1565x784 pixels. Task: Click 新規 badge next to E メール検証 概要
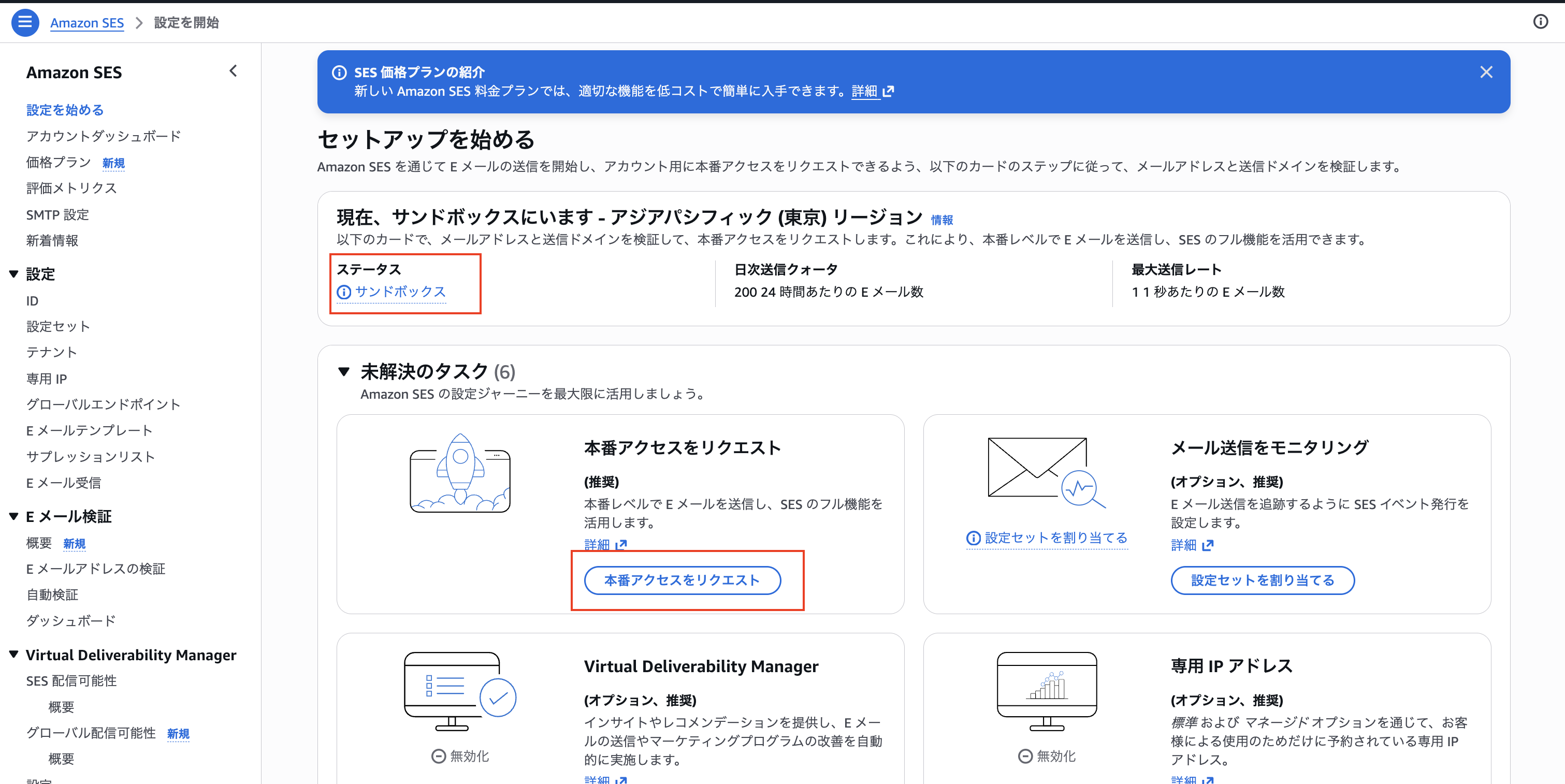click(75, 544)
